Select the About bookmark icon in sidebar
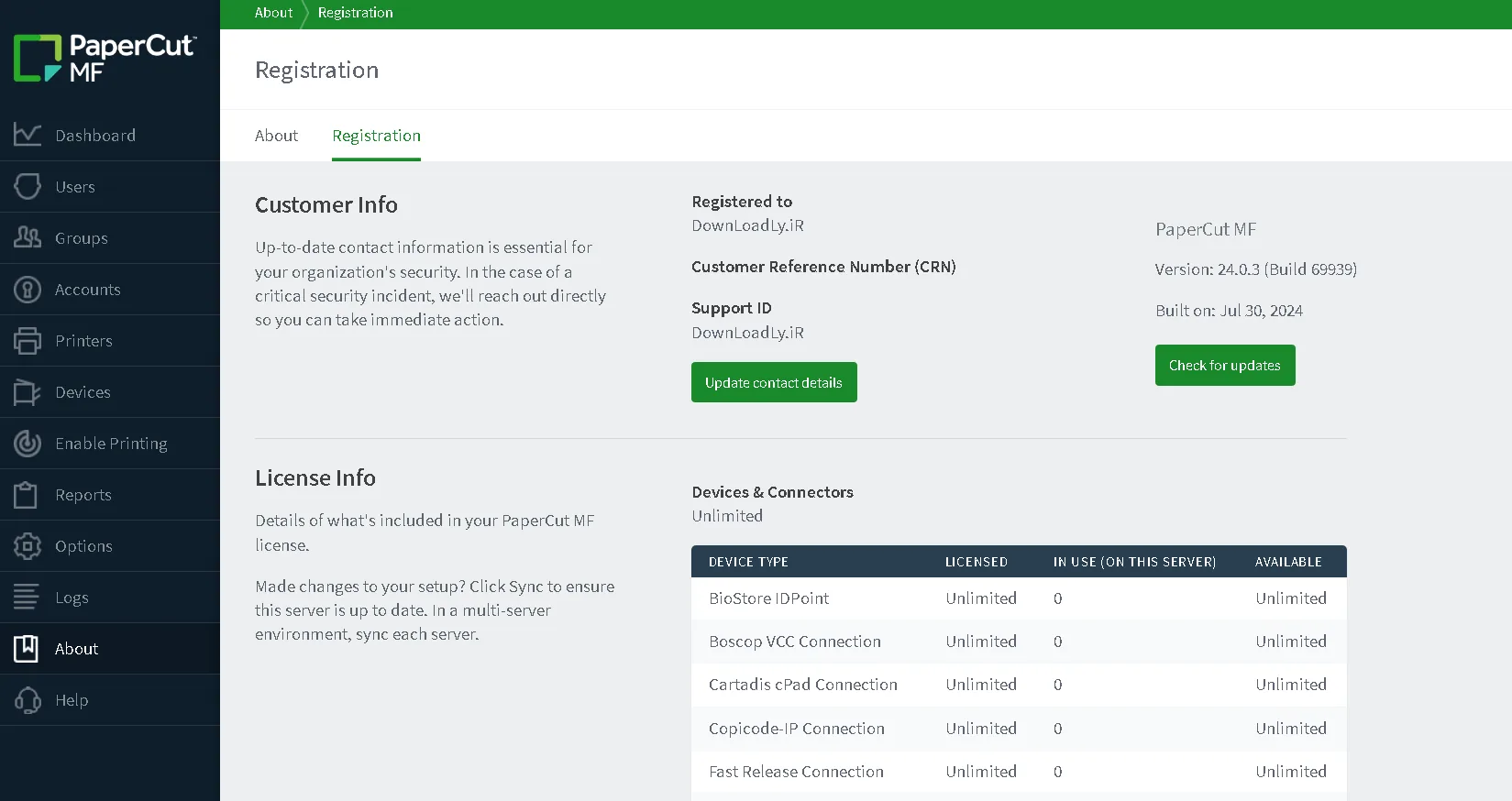1512x801 pixels. pyautogui.click(x=28, y=648)
